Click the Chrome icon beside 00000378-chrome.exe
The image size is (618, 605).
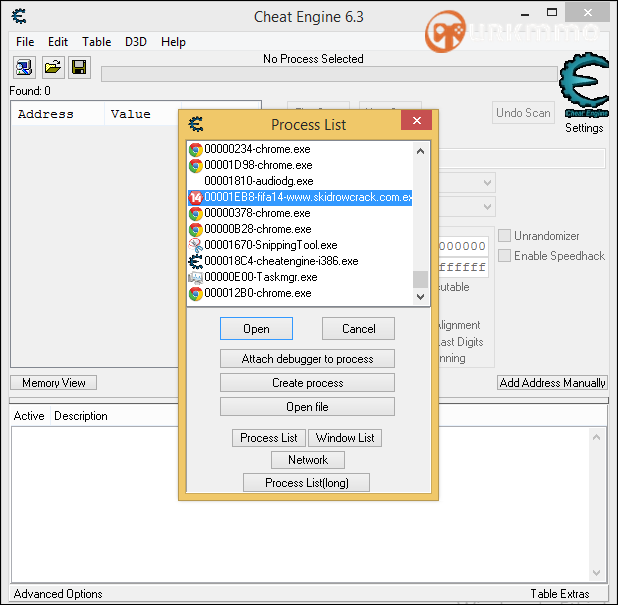coord(195,214)
